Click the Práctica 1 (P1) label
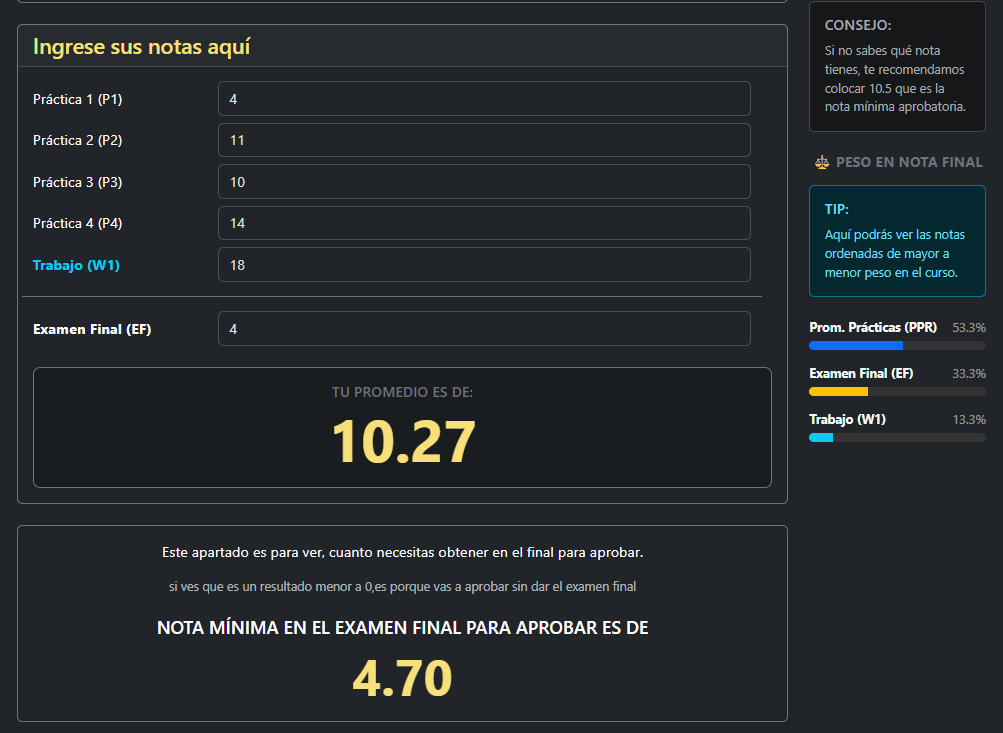This screenshot has width=1003, height=733. click(77, 99)
